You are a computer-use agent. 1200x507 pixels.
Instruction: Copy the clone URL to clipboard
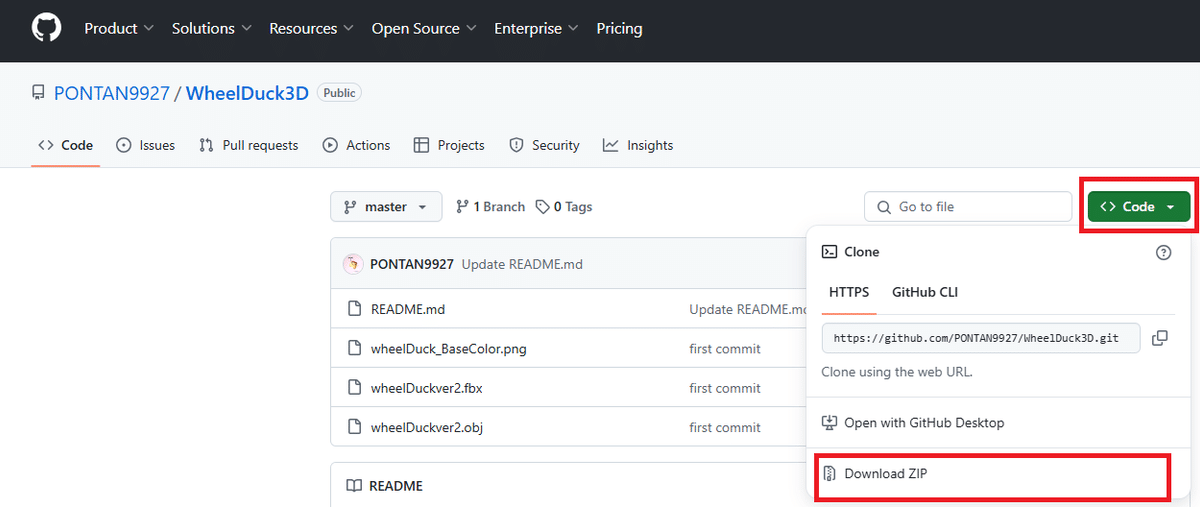[1160, 338]
